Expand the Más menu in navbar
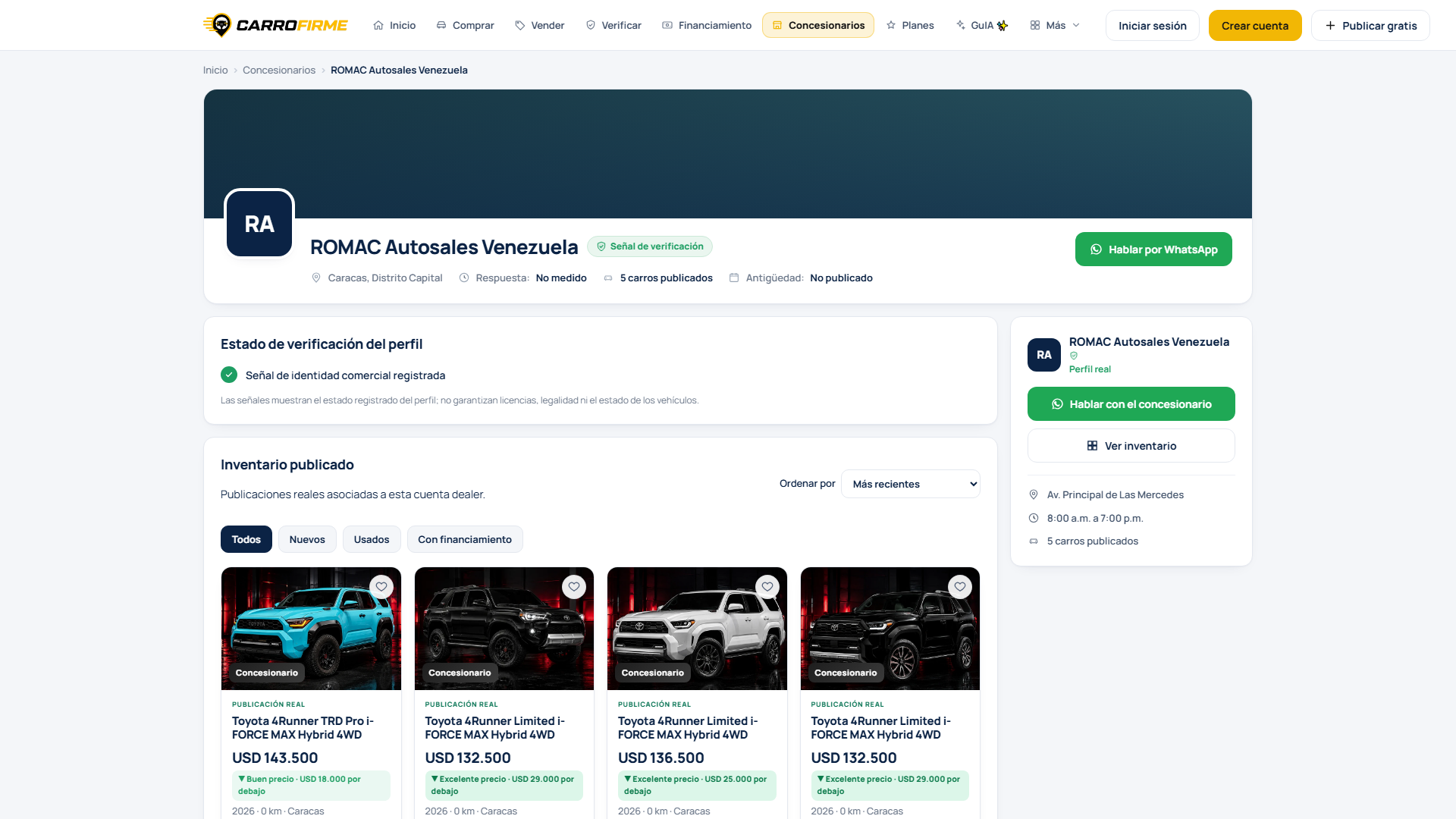The height and width of the screenshot is (819, 1456). tap(1055, 25)
